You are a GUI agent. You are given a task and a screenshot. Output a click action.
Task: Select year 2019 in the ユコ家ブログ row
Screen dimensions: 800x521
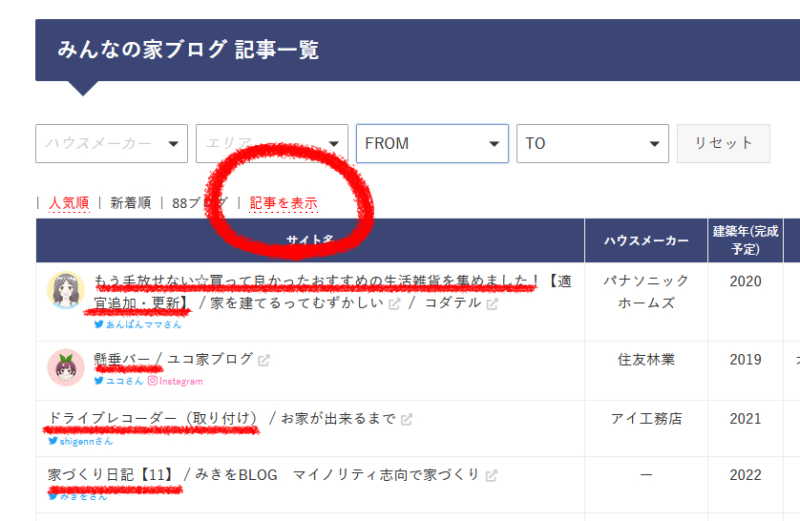pyautogui.click(x=745, y=359)
